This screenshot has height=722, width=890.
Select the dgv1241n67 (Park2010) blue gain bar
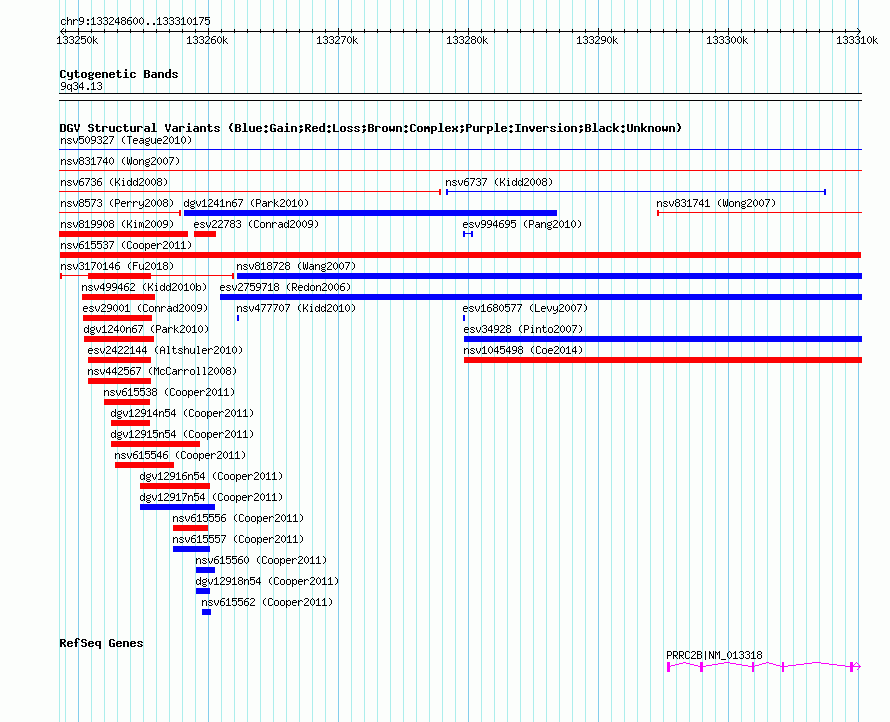pyautogui.click(x=370, y=213)
